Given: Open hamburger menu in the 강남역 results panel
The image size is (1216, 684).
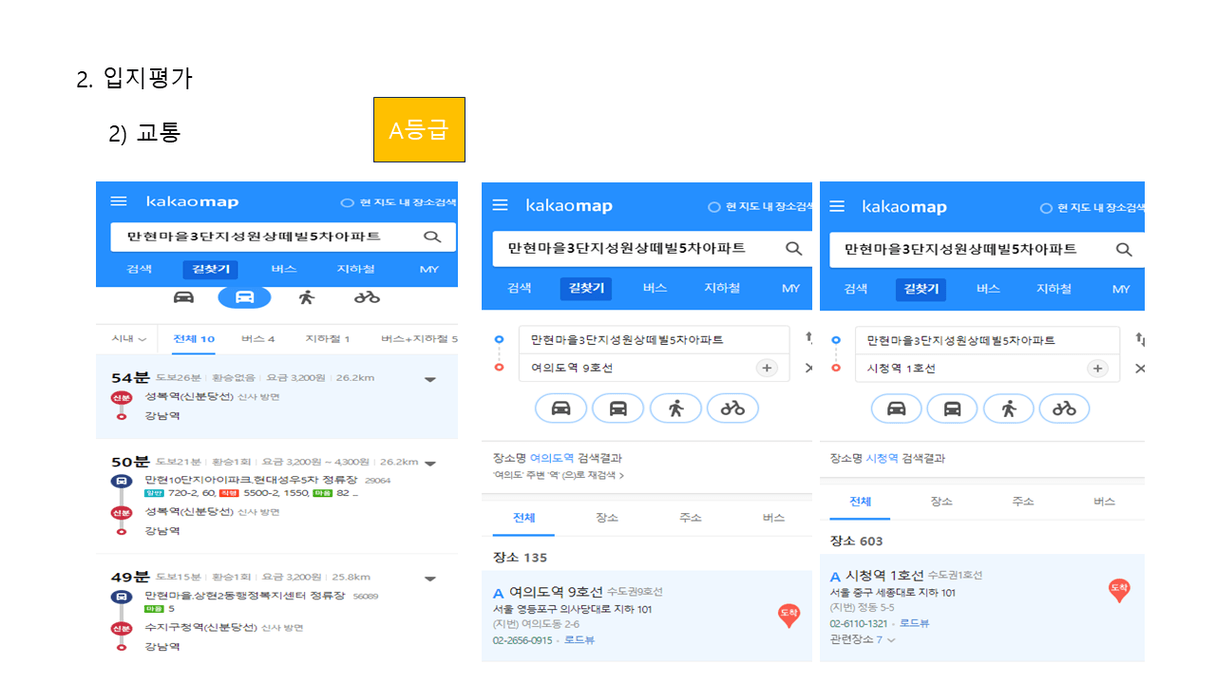Looking at the screenshot, I should point(119,201).
